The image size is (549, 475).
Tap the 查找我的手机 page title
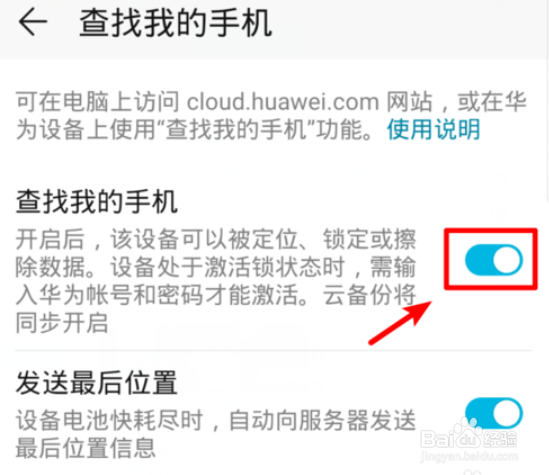pyautogui.click(x=175, y=23)
